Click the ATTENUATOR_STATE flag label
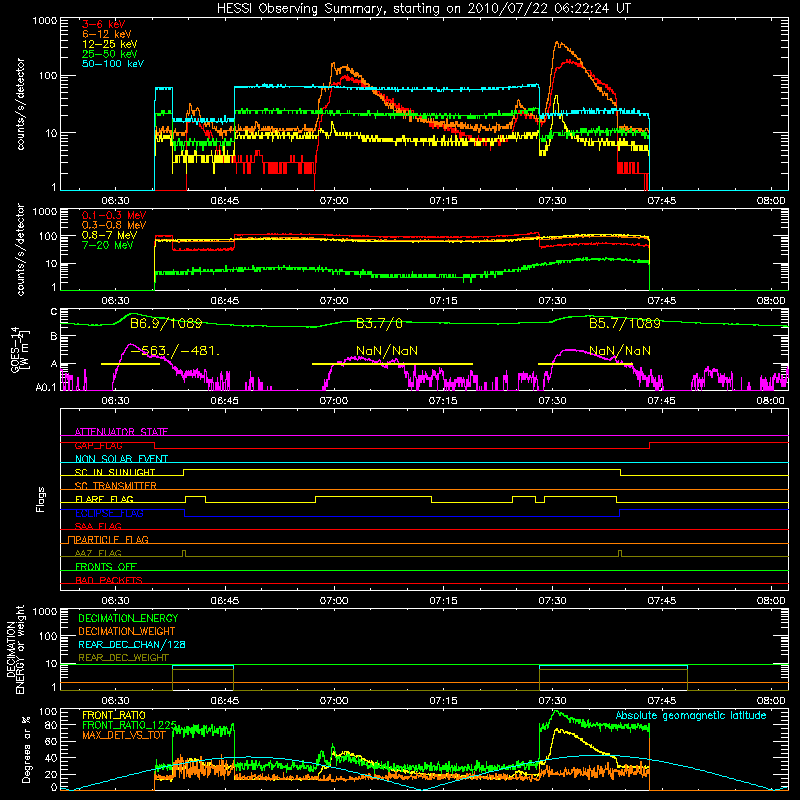Viewport: 800px width, 800px height. tap(121, 432)
